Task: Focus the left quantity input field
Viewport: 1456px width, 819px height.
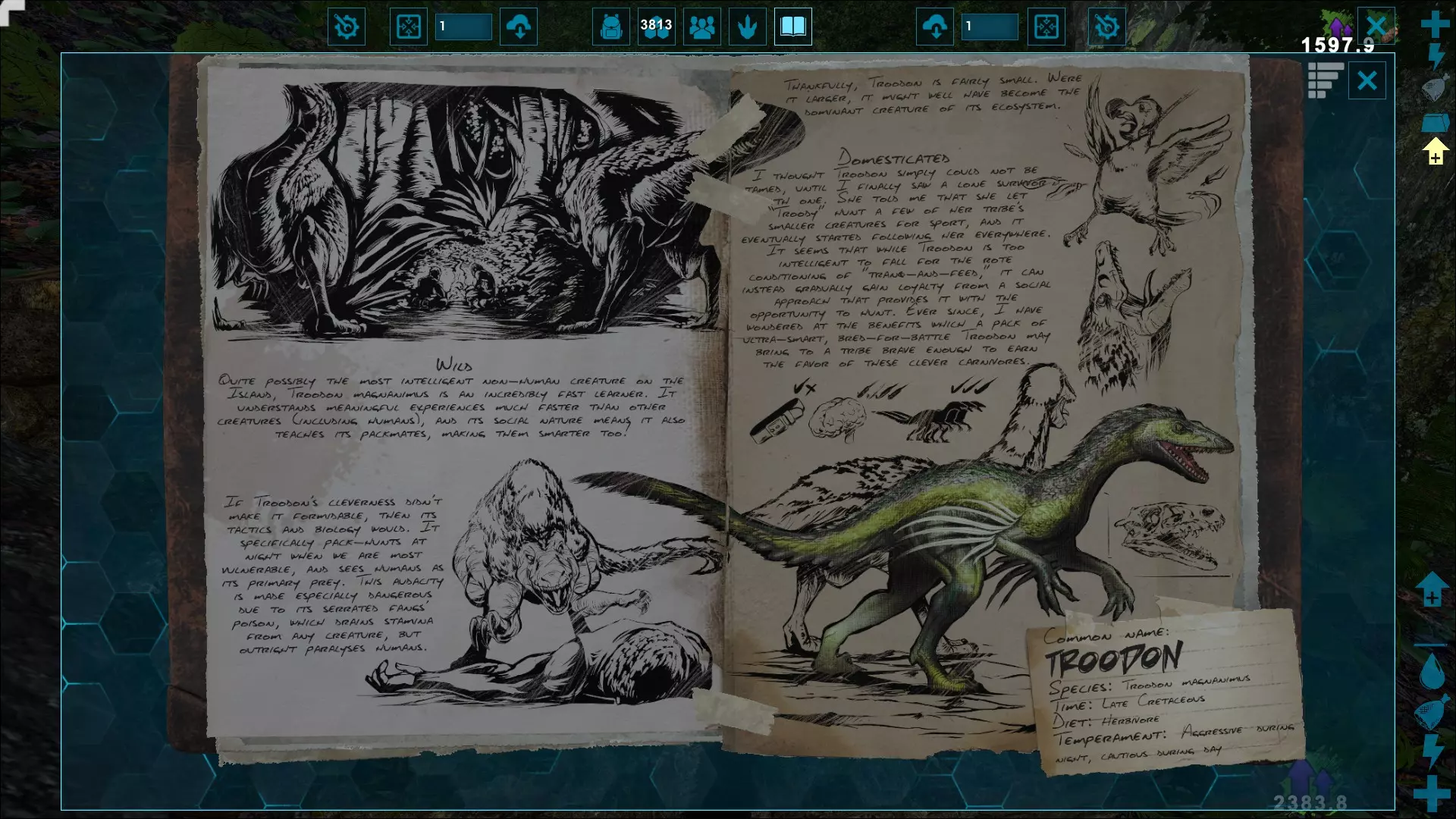Action: pyautogui.click(x=463, y=27)
